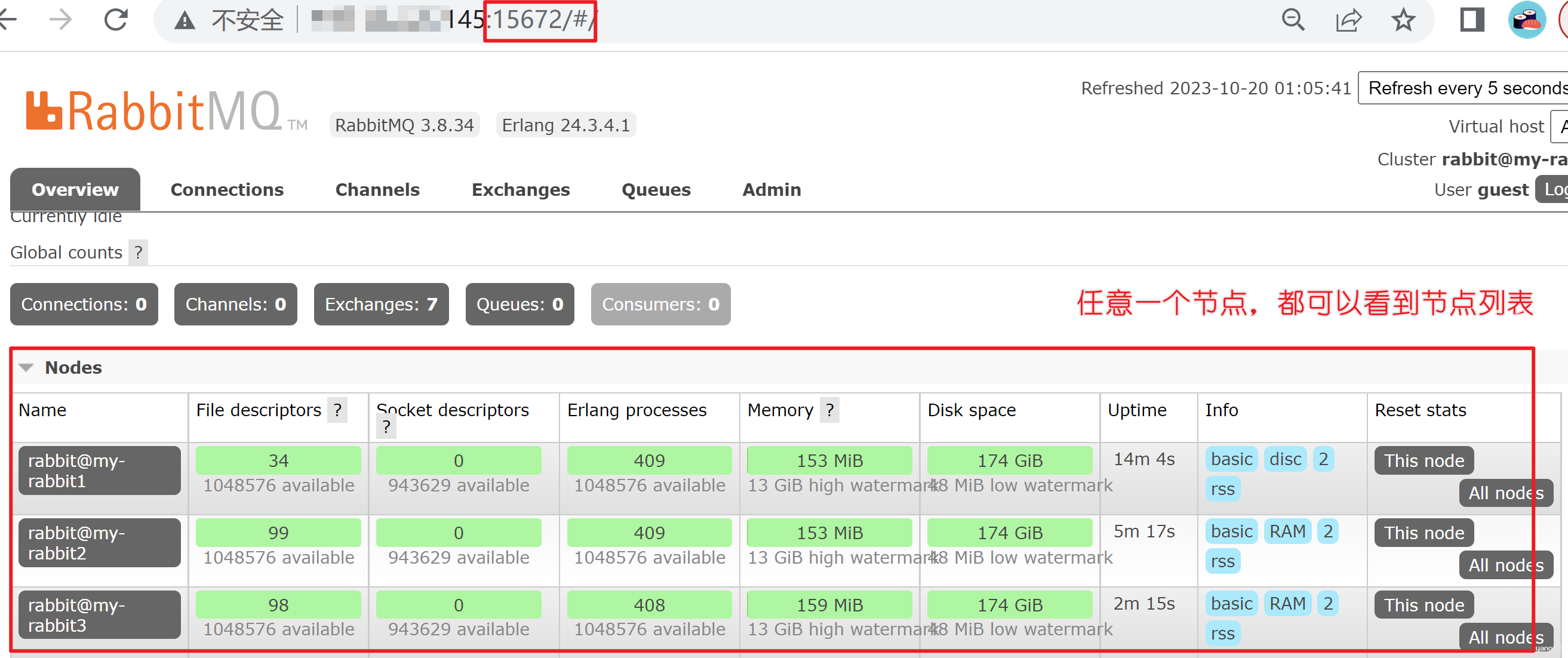Click the 159 MiB memory bar
The height and width of the screenshot is (658, 1568).
(829, 605)
